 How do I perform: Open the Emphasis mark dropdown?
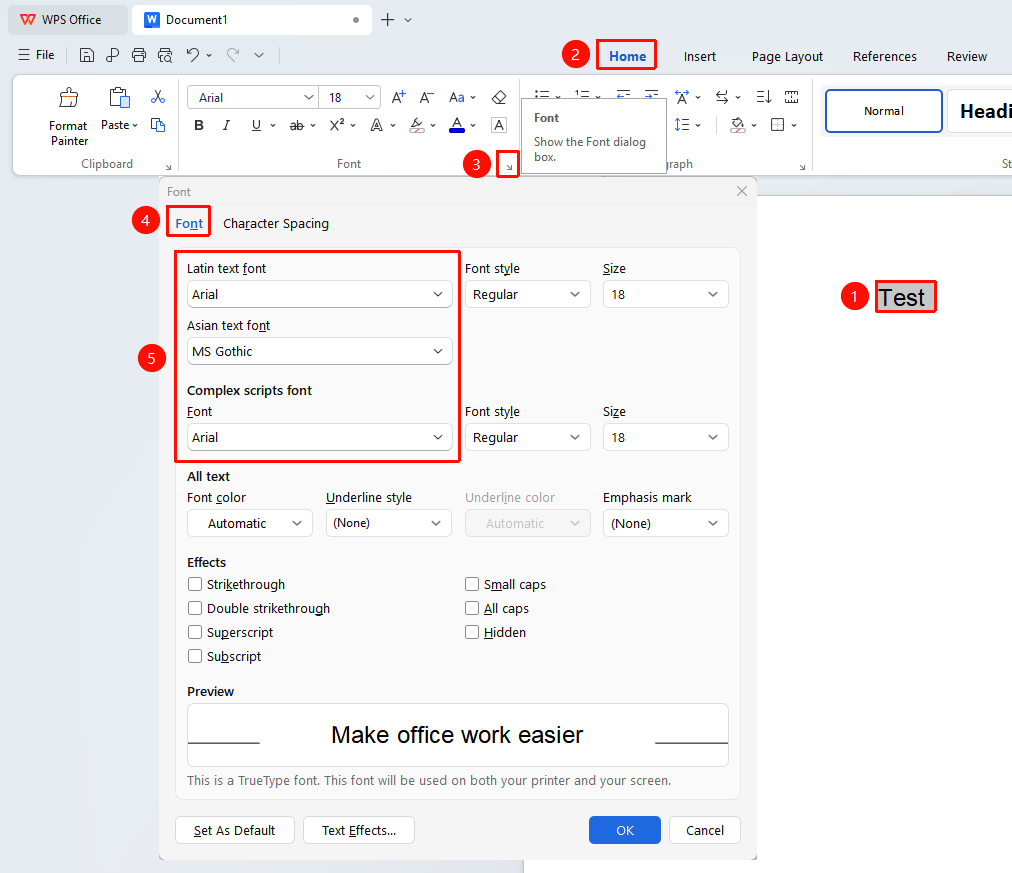coord(665,523)
